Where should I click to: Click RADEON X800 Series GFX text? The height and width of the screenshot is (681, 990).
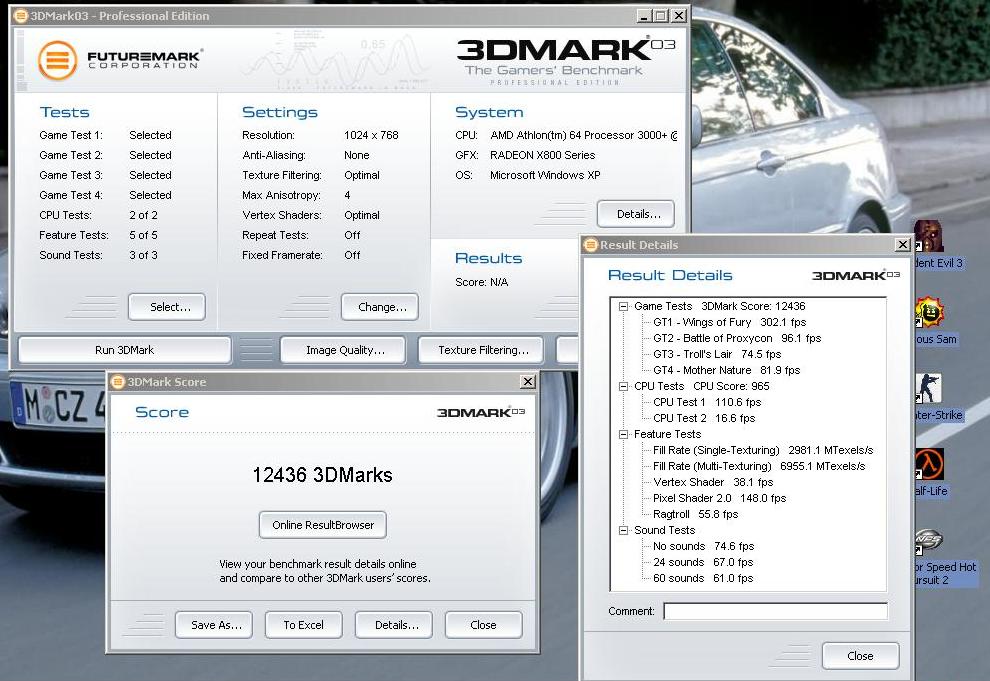tap(542, 155)
